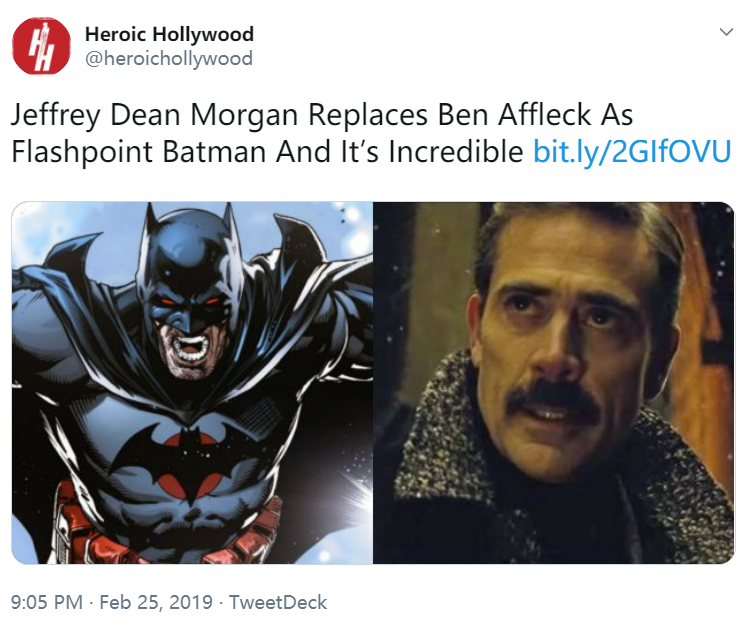Viewport: 746px width, 629px height.
Task: View the mustached man photo
Action: (554, 383)
